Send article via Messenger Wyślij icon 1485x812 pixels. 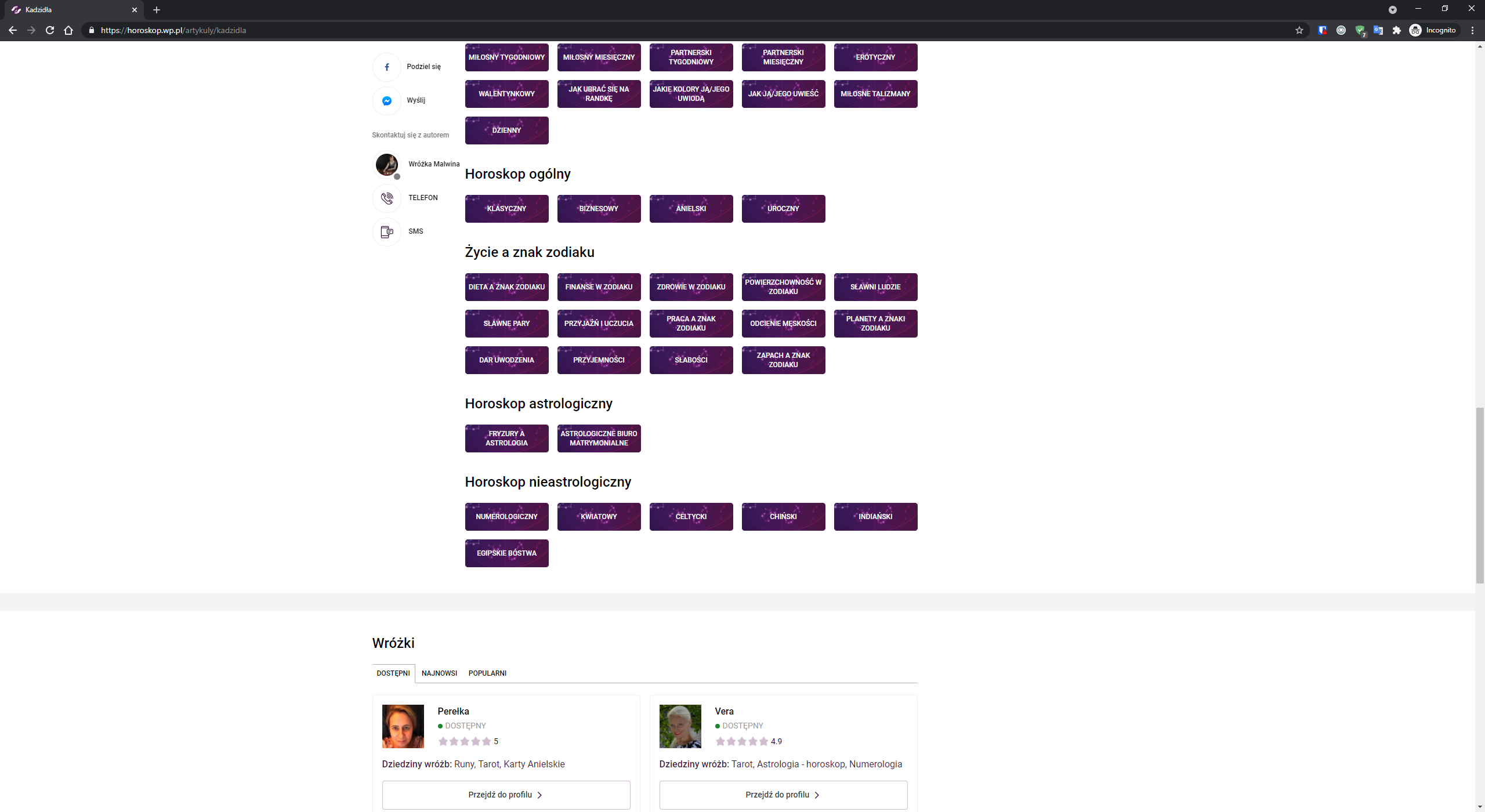[x=386, y=100]
